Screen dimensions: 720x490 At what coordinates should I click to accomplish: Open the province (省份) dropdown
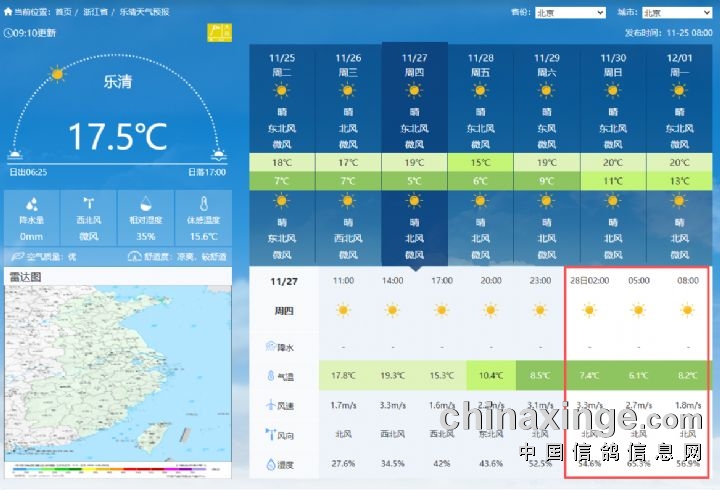[x=570, y=13]
